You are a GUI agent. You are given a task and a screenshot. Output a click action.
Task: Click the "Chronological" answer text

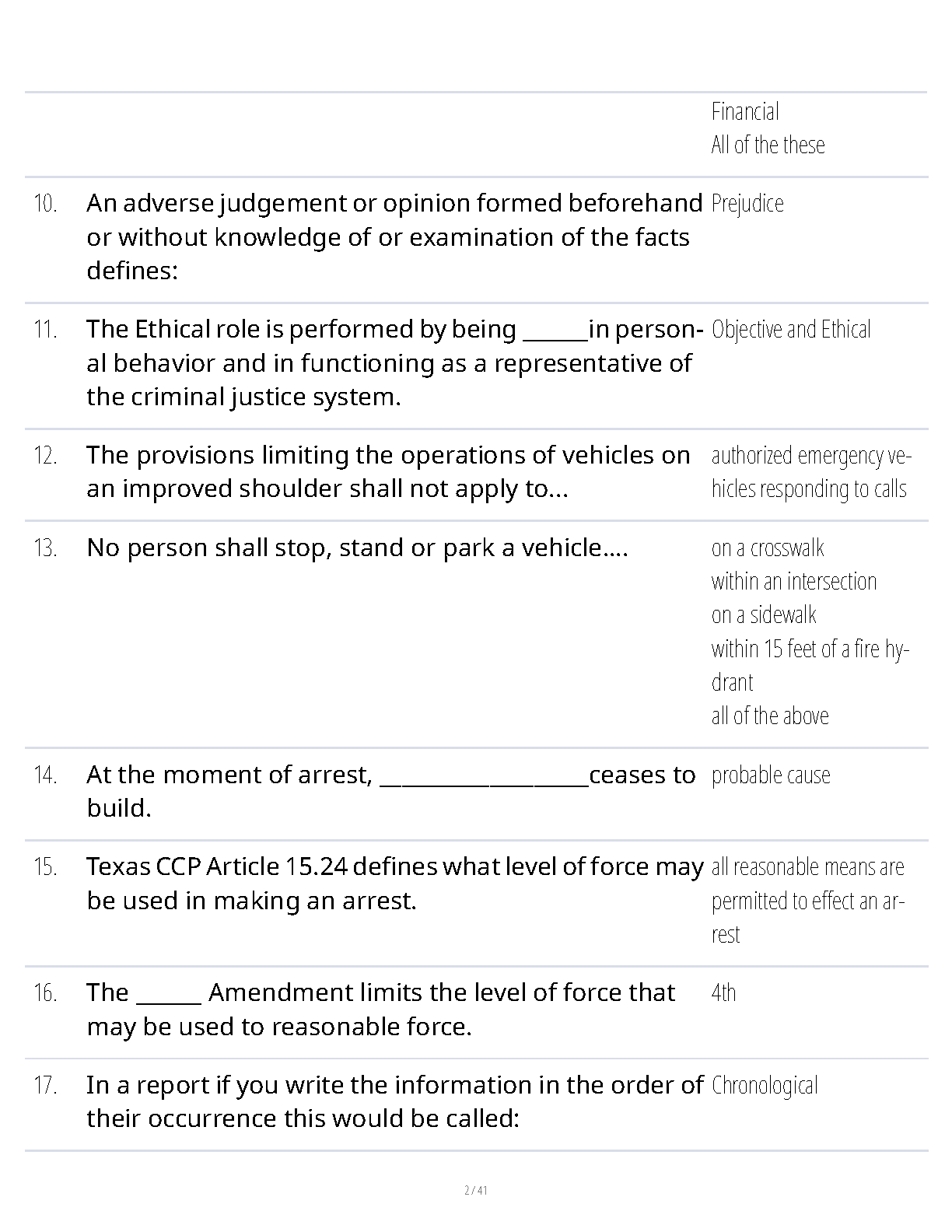[x=764, y=1086]
